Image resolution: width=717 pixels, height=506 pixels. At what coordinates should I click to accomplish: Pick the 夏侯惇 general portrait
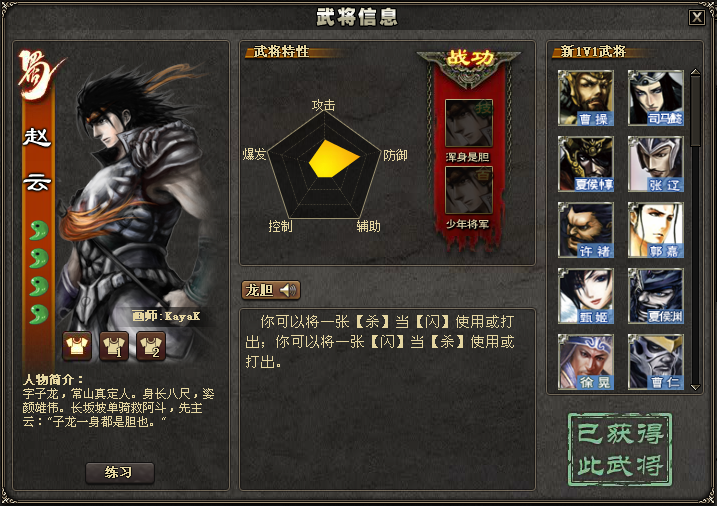(x=586, y=164)
